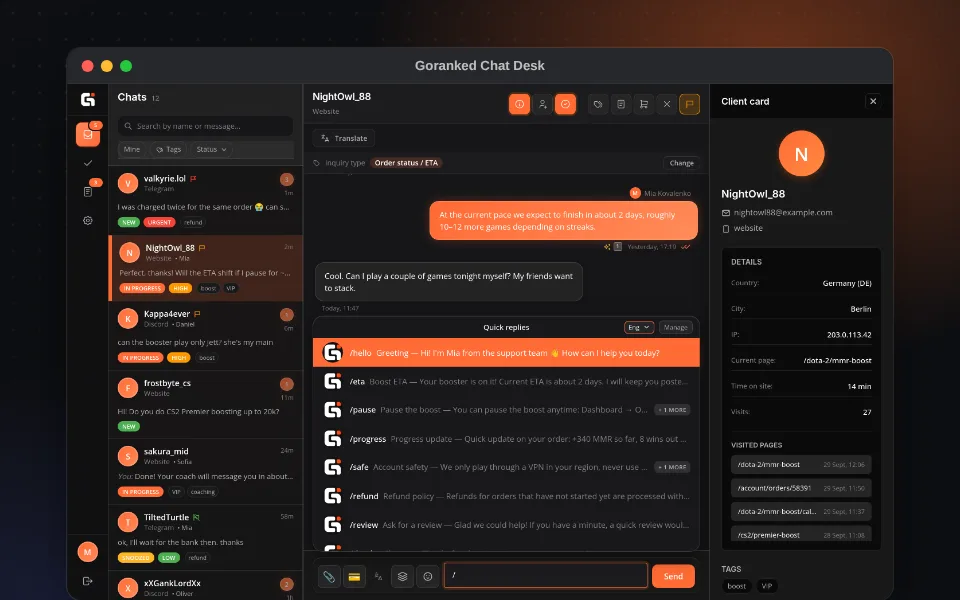Click the assign agent person icon
The height and width of the screenshot is (600, 960).
(x=542, y=104)
